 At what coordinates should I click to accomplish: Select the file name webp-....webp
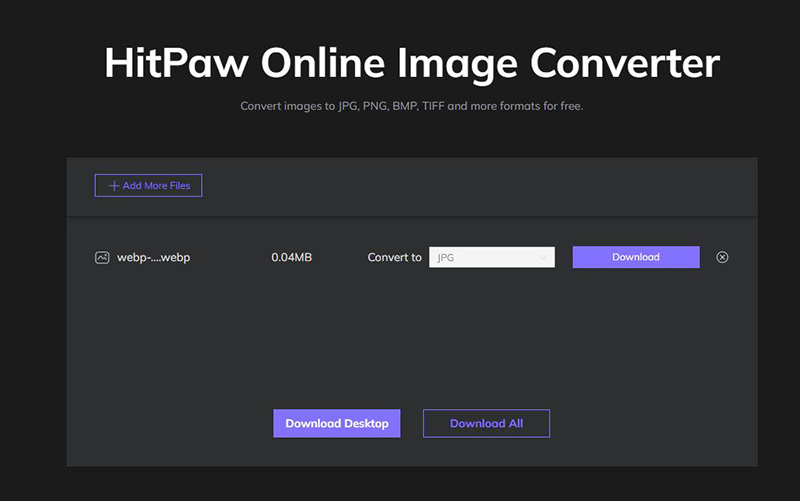[x=154, y=258]
